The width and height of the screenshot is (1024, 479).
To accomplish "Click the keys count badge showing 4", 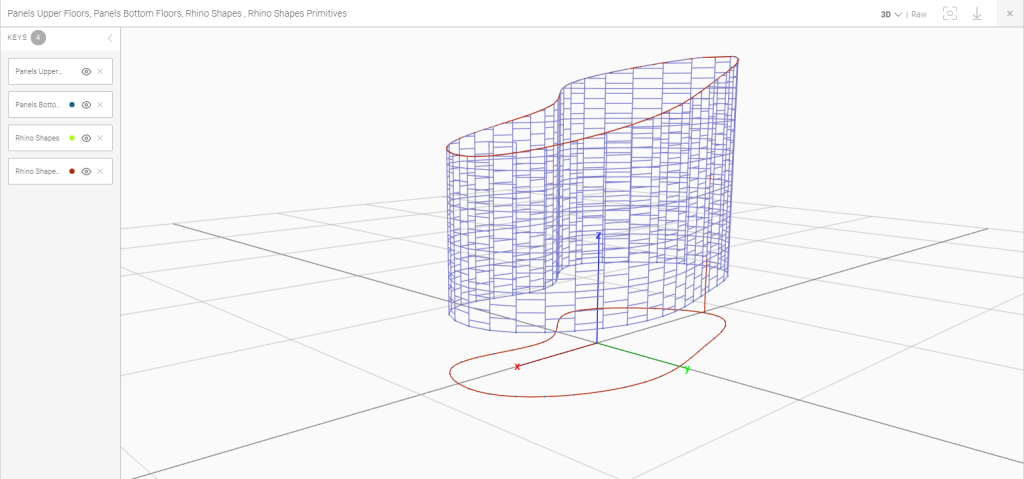I will tap(38, 38).
